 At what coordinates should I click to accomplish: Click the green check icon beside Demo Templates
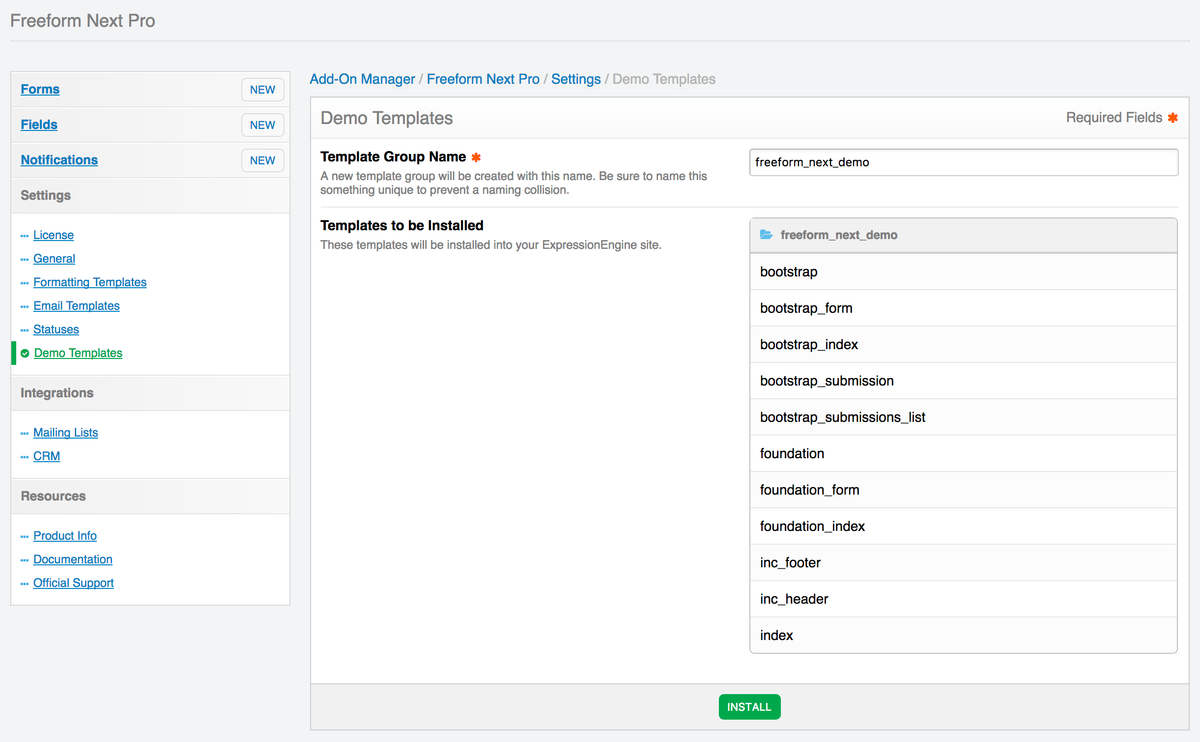[x=25, y=353]
